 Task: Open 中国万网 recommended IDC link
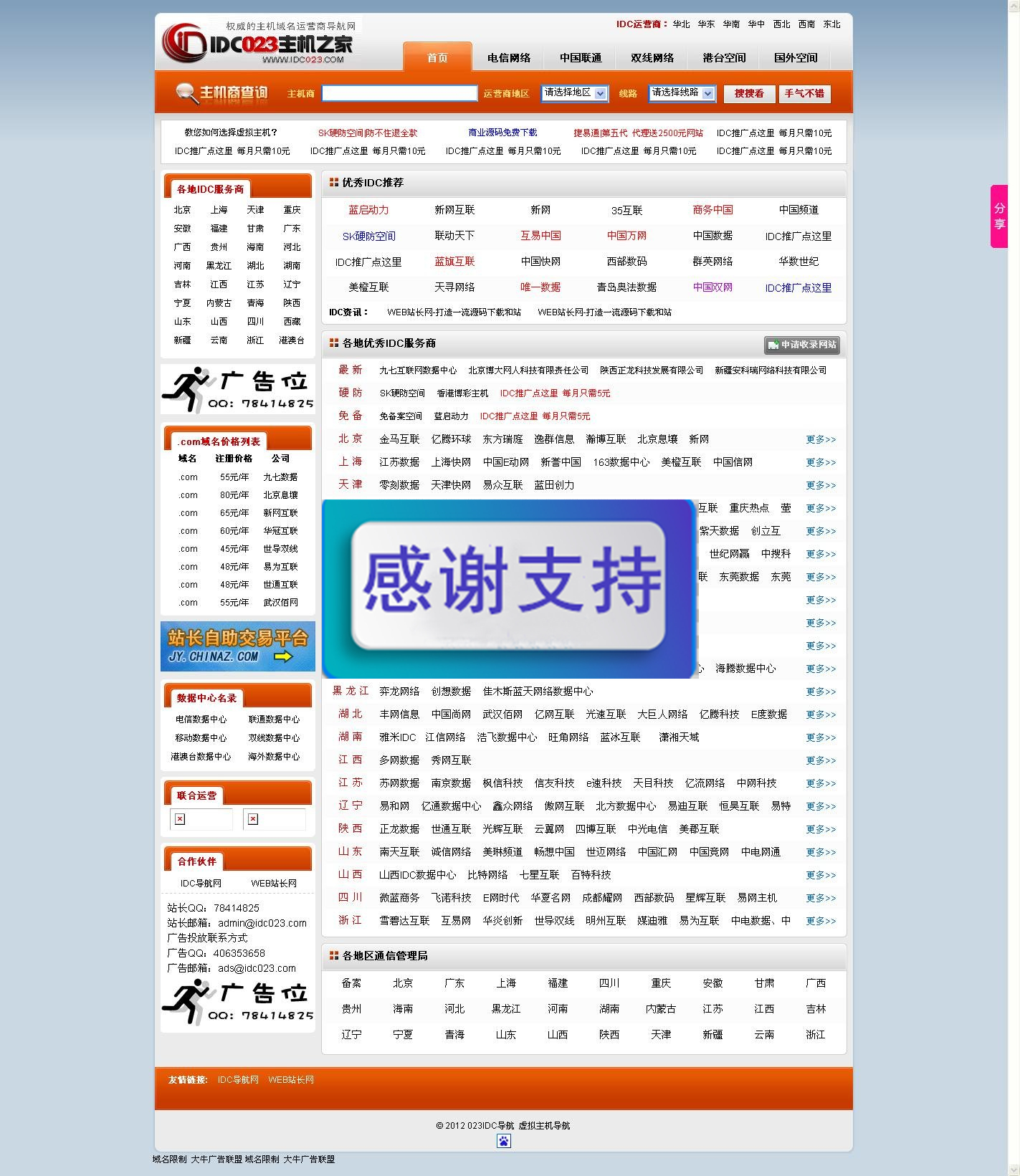(626, 236)
